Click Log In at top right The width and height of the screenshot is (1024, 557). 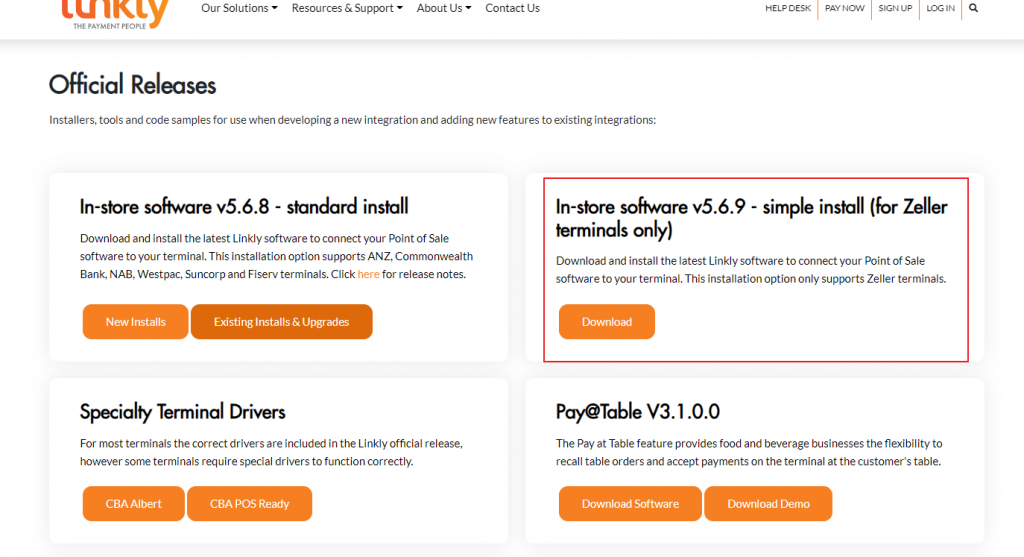tap(940, 8)
